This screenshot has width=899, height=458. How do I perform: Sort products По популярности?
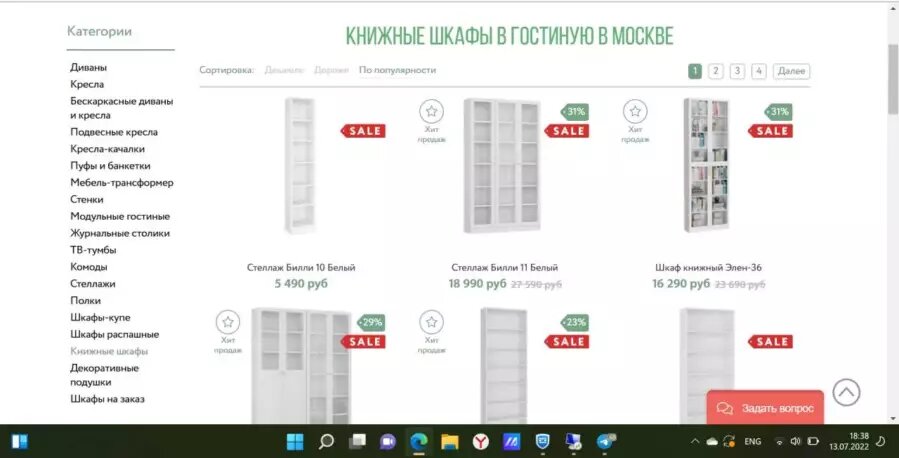(397, 70)
